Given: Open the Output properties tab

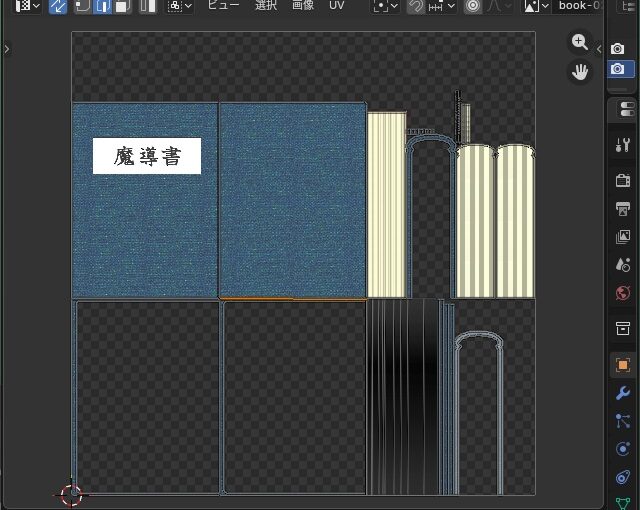Looking at the screenshot, I should [623, 209].
